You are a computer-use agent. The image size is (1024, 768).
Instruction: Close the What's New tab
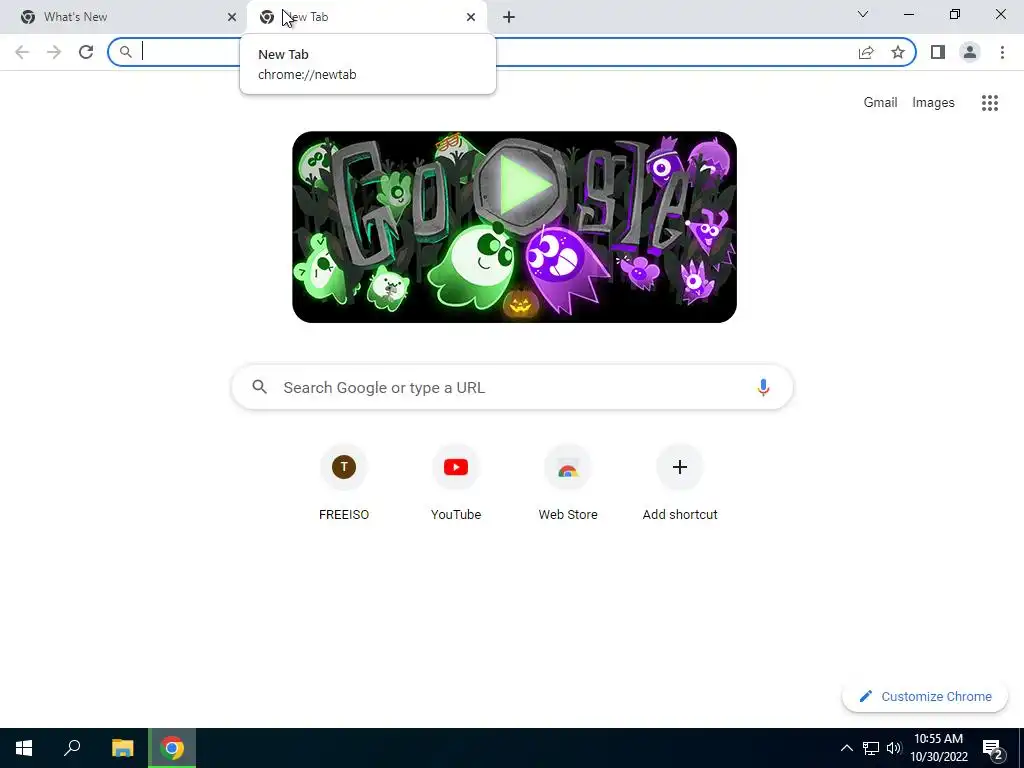point(232,17)
